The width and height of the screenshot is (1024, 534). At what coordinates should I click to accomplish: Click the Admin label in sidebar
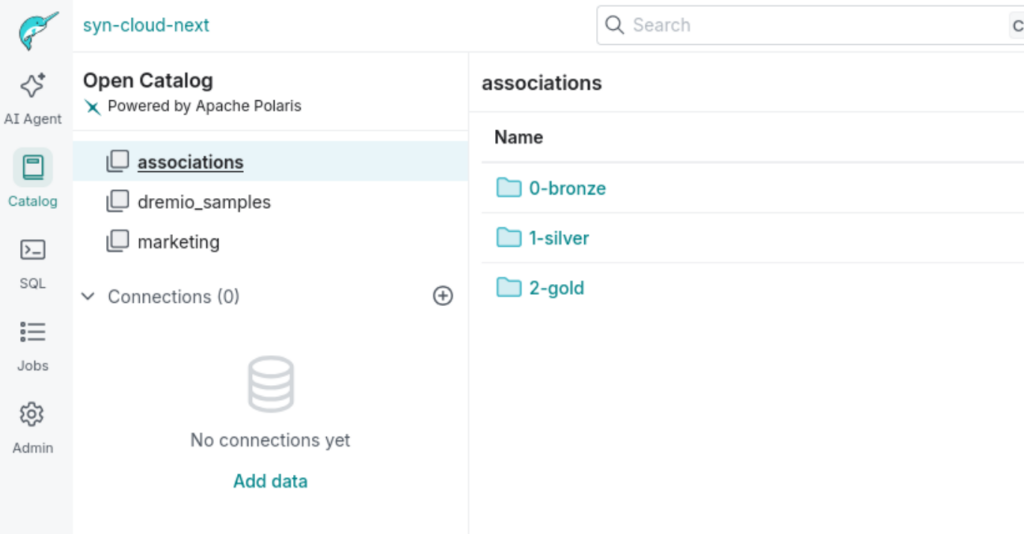tap(33, 448)
